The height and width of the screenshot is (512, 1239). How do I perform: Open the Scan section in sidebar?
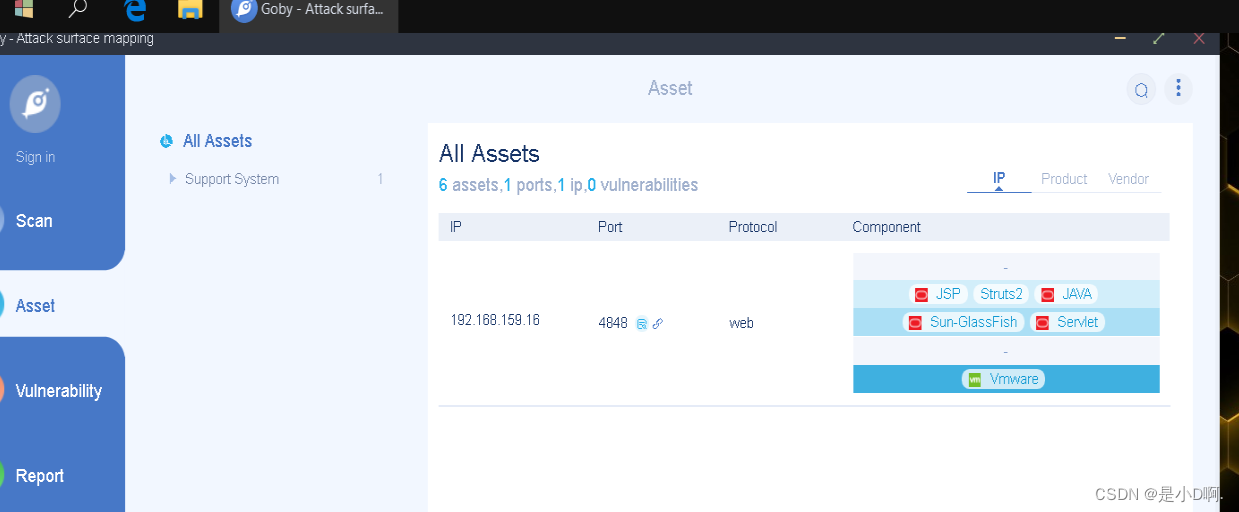point(34,221)
